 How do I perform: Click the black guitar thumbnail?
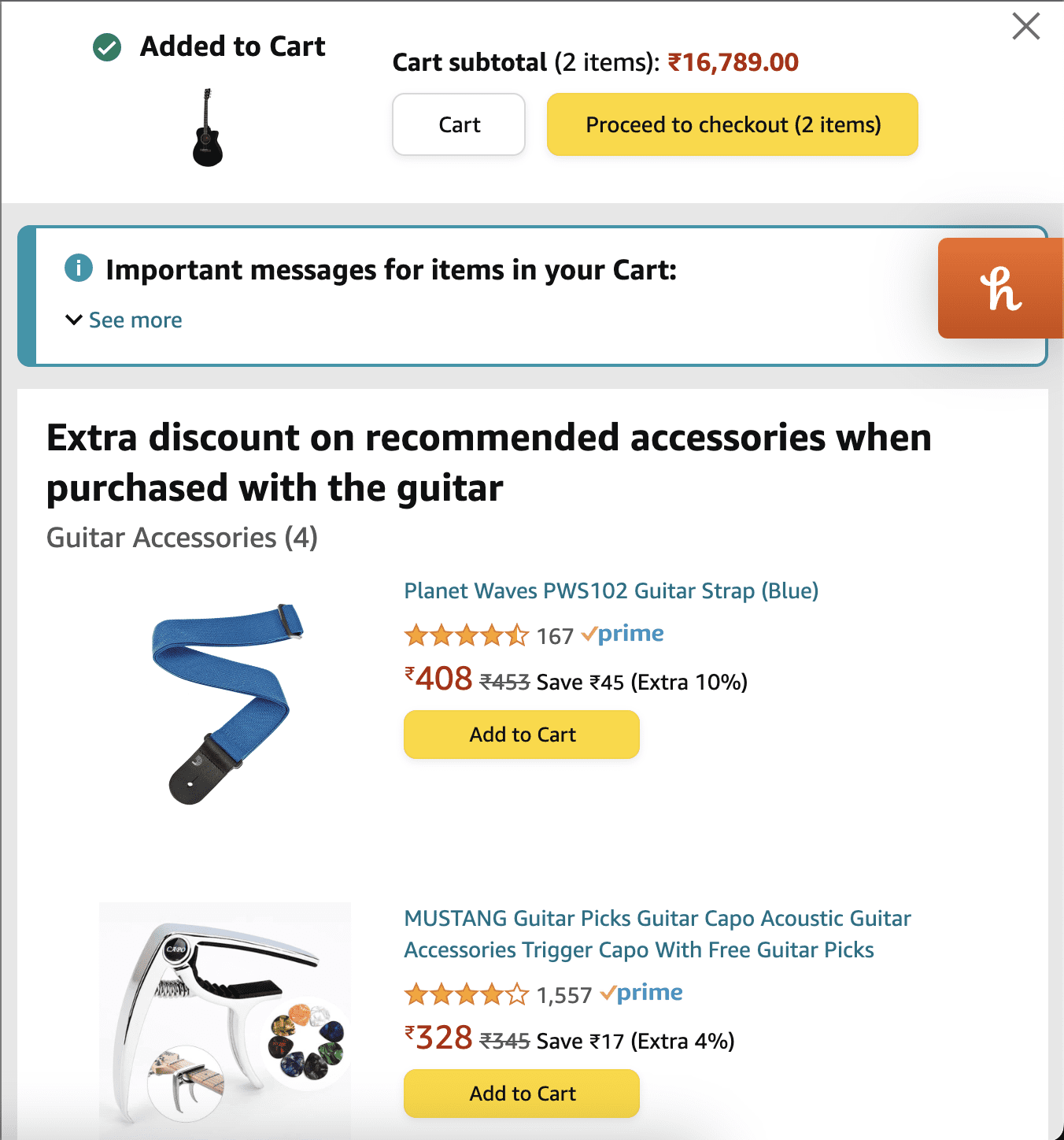[x=208, y=128]
